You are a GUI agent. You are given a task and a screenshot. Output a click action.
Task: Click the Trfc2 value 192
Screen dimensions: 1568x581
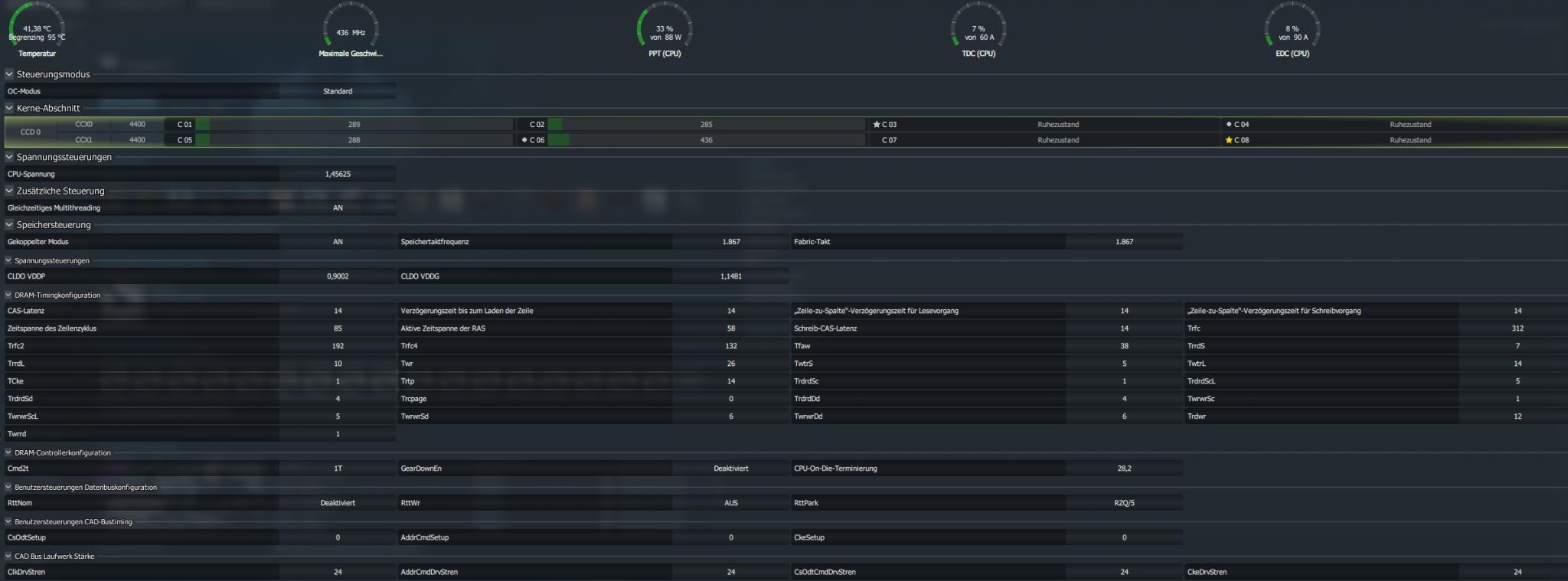tap(338, 346)
